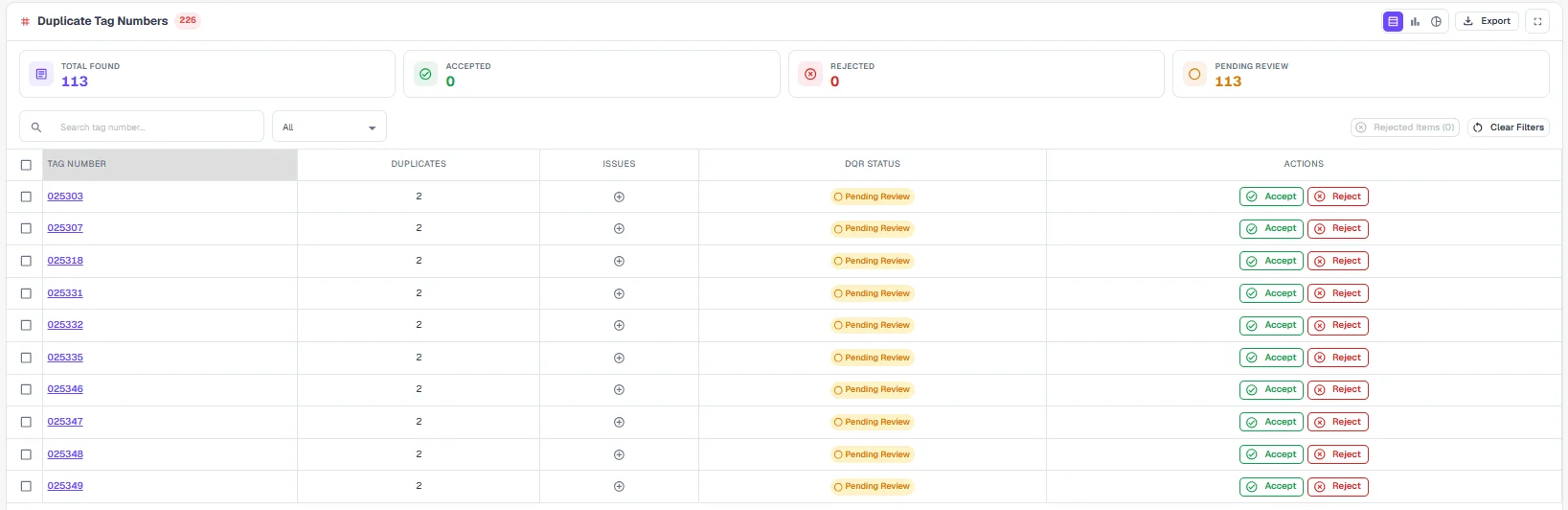Check the box for tag 025349

click(x=26, y=486)
